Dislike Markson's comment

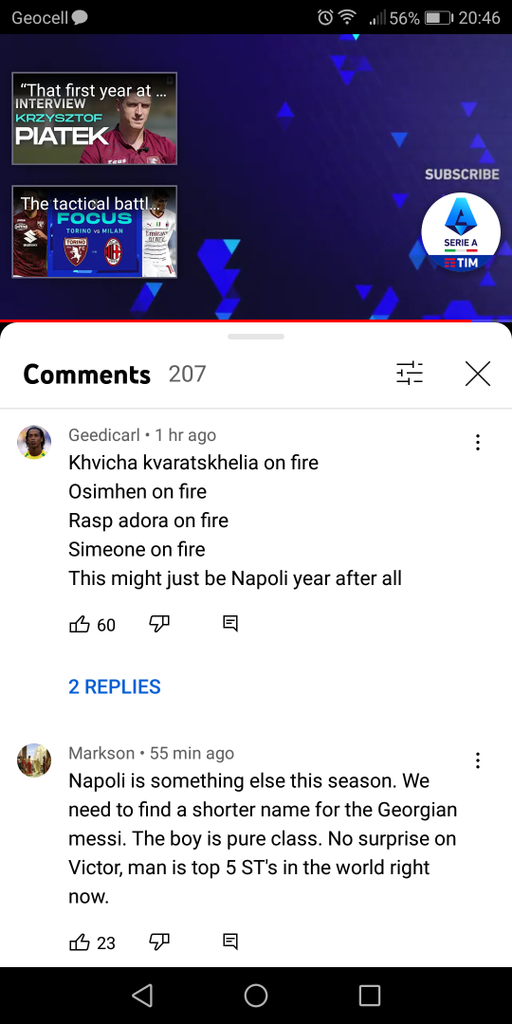[x=159, y=942]
